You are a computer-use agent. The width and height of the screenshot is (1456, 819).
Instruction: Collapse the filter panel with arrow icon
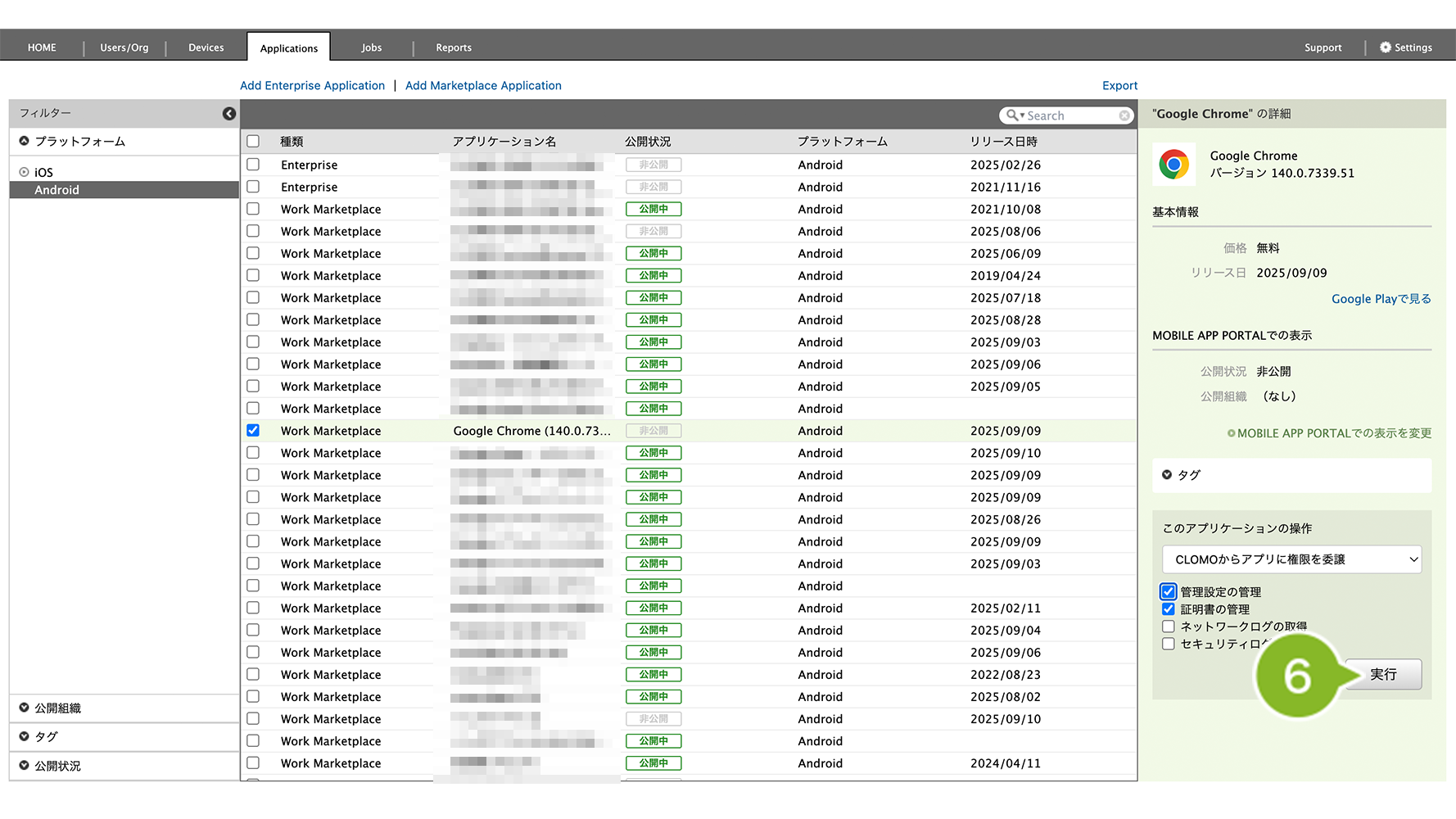[x=229, y=114]
